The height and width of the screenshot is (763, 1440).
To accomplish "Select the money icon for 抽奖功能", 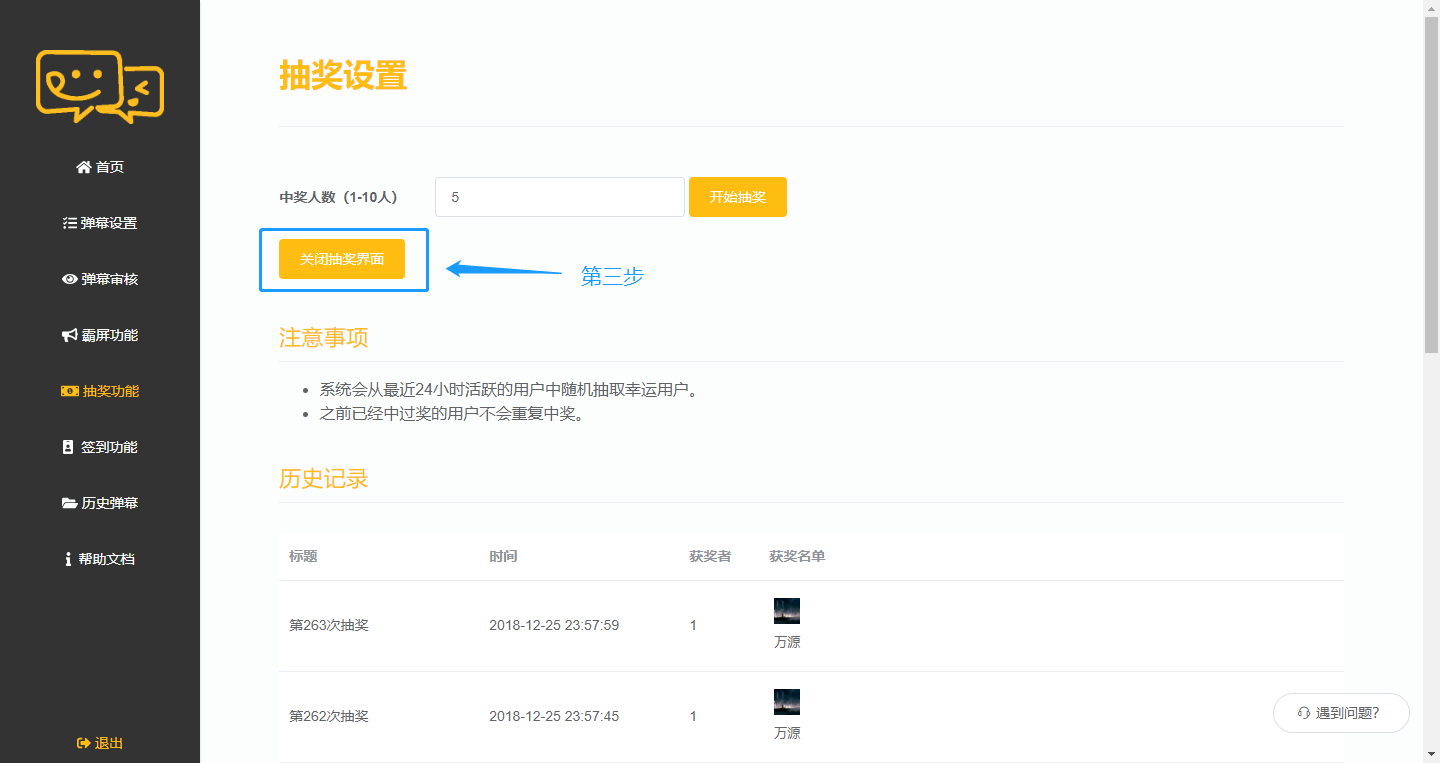I will (x=70, y=391).
